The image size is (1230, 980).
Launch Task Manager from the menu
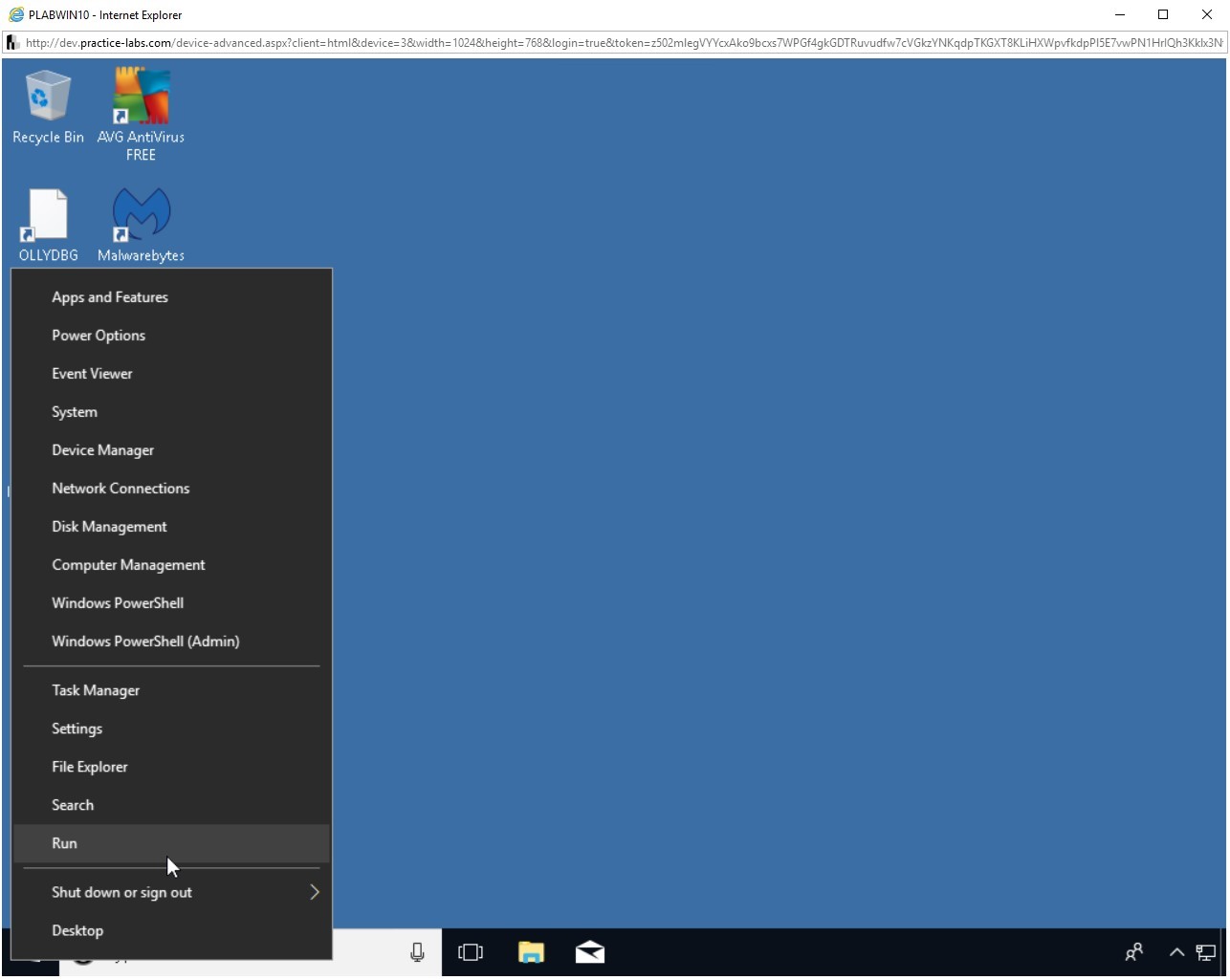(x=96, y=689)
